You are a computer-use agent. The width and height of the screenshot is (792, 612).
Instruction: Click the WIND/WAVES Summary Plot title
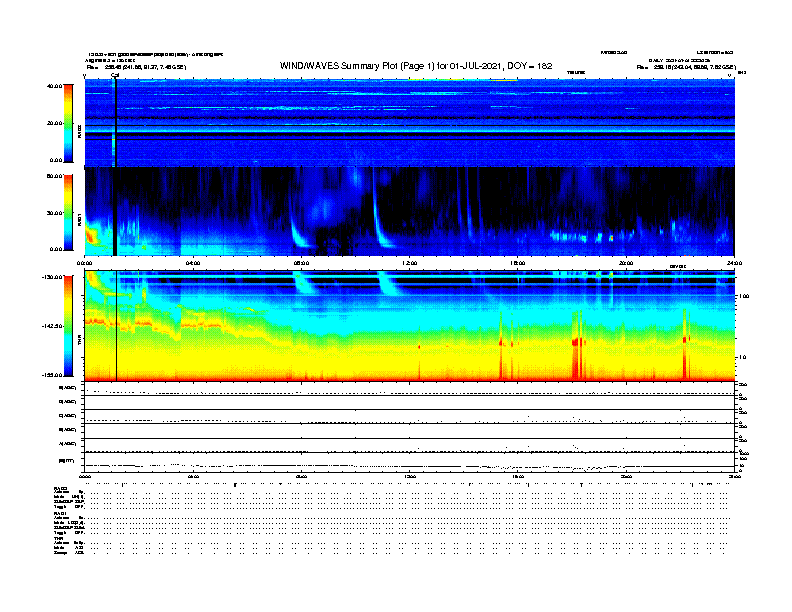[x=416, y=66]
